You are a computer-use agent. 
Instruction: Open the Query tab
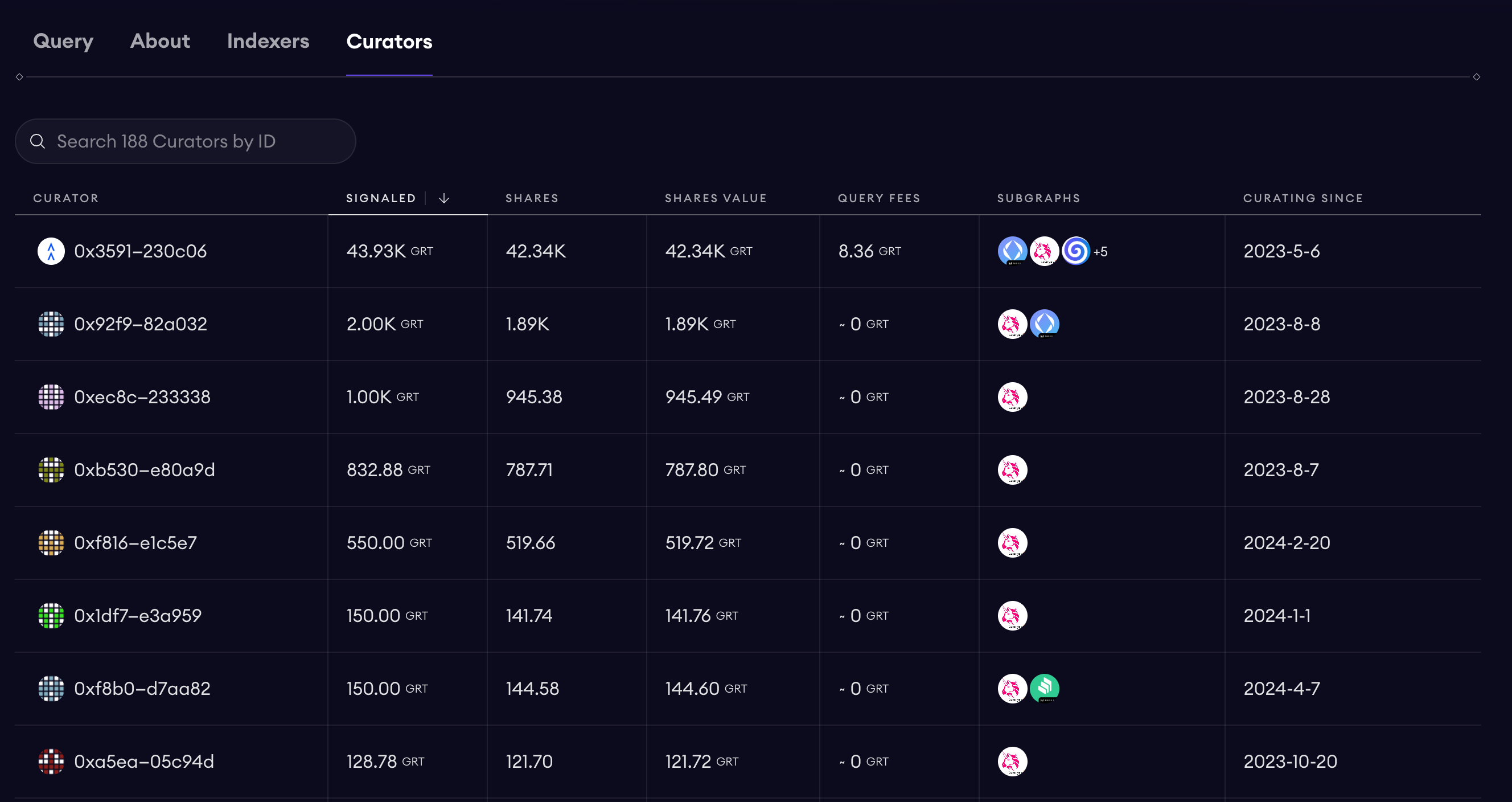63,41
